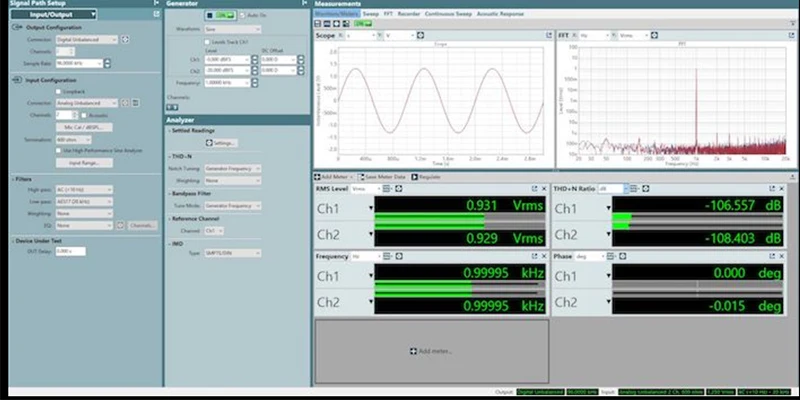
Task: Open High-pass filter dropdown
Action: coord(84,189)
